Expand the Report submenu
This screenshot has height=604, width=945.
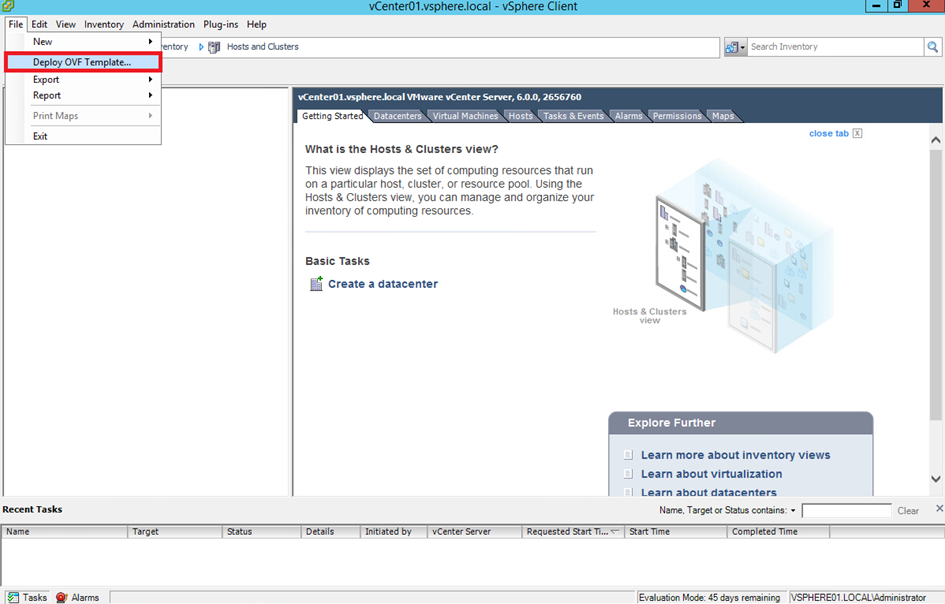(x=83, y=95)
